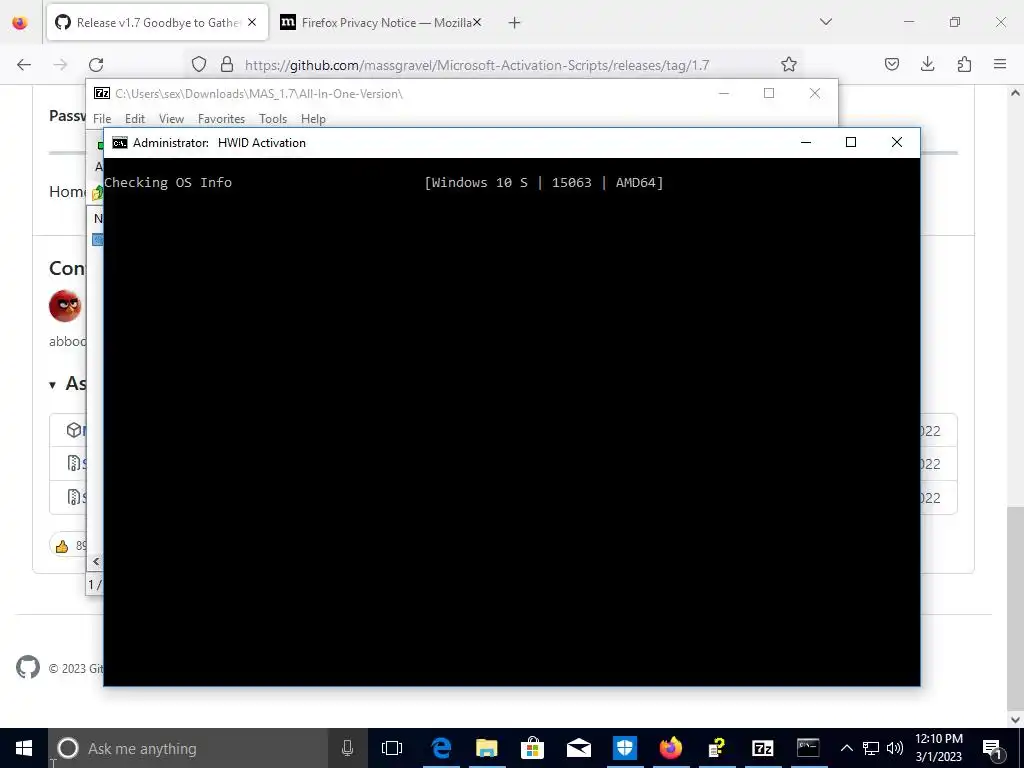
Task: Open 7-Zip Favorites menu
Action: coord(221,119)
